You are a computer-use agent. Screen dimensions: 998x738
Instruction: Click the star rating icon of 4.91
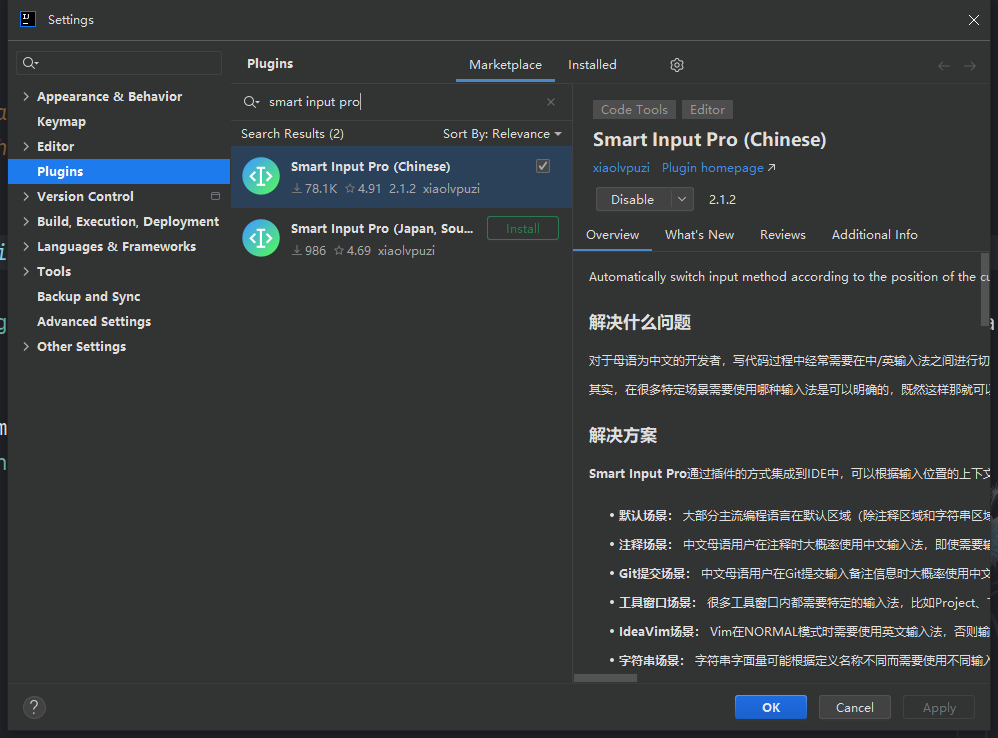350,188
